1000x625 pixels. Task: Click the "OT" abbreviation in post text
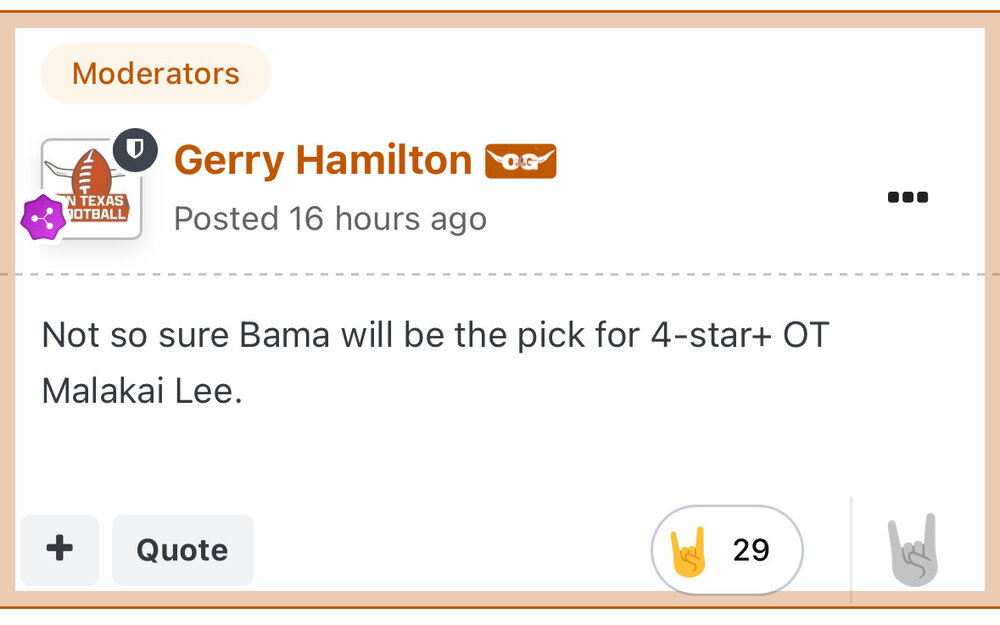click(806, 334)
